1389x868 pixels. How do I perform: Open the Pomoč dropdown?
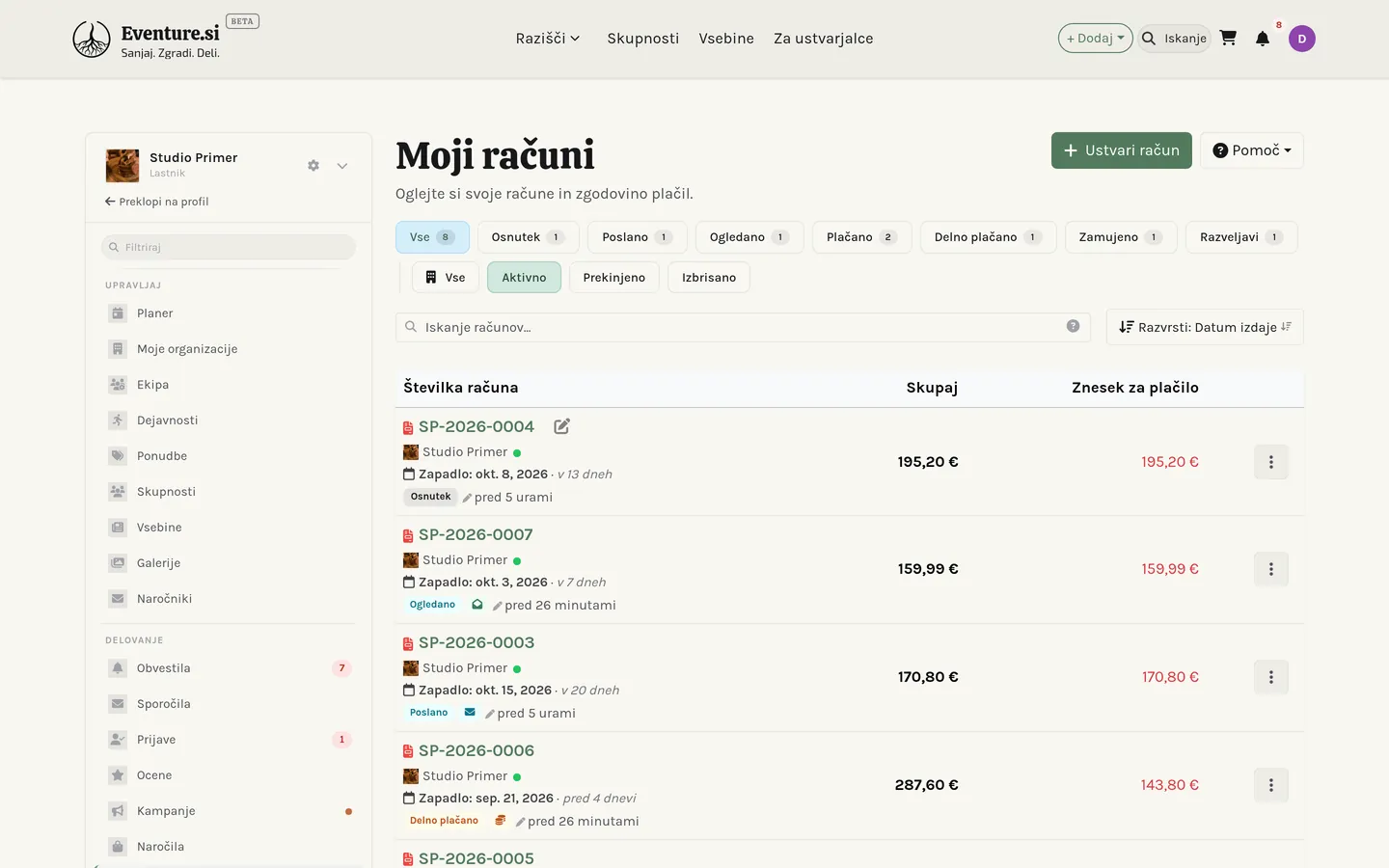point(1252,150)
